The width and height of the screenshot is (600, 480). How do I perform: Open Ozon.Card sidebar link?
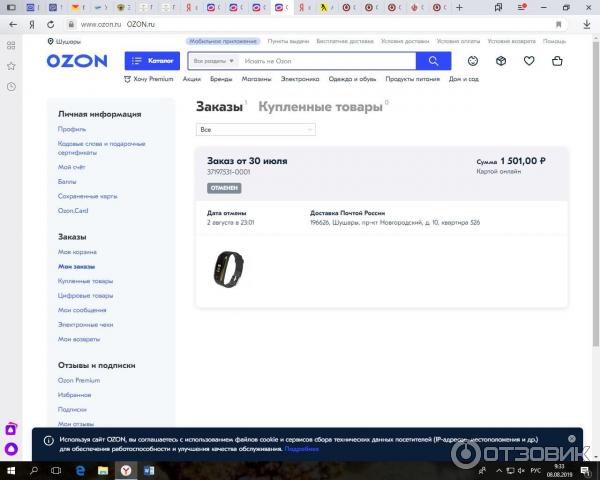pyautogui.click(x=73, y=211)
